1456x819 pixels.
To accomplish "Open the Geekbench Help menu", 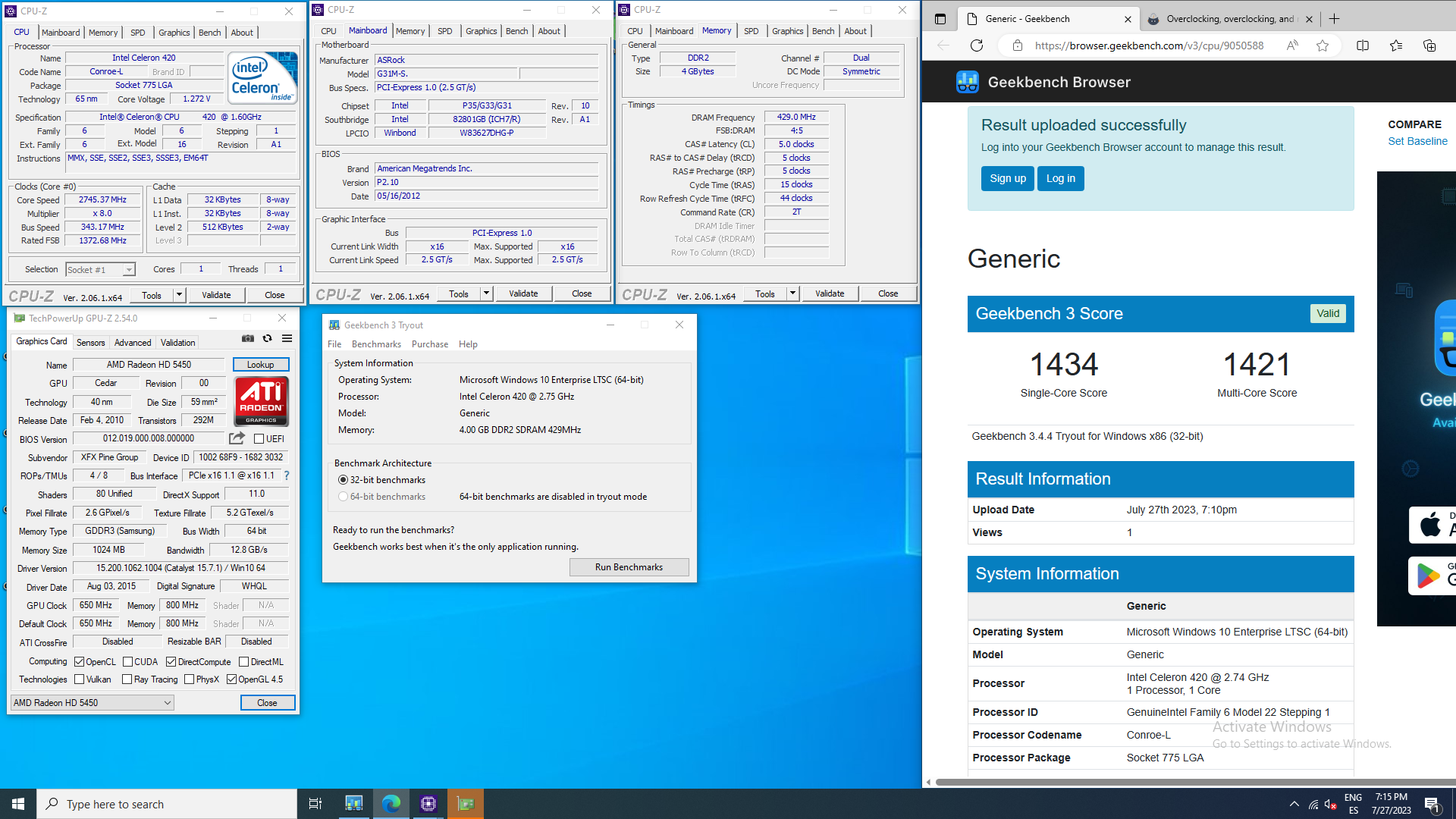I will point(468,344).
